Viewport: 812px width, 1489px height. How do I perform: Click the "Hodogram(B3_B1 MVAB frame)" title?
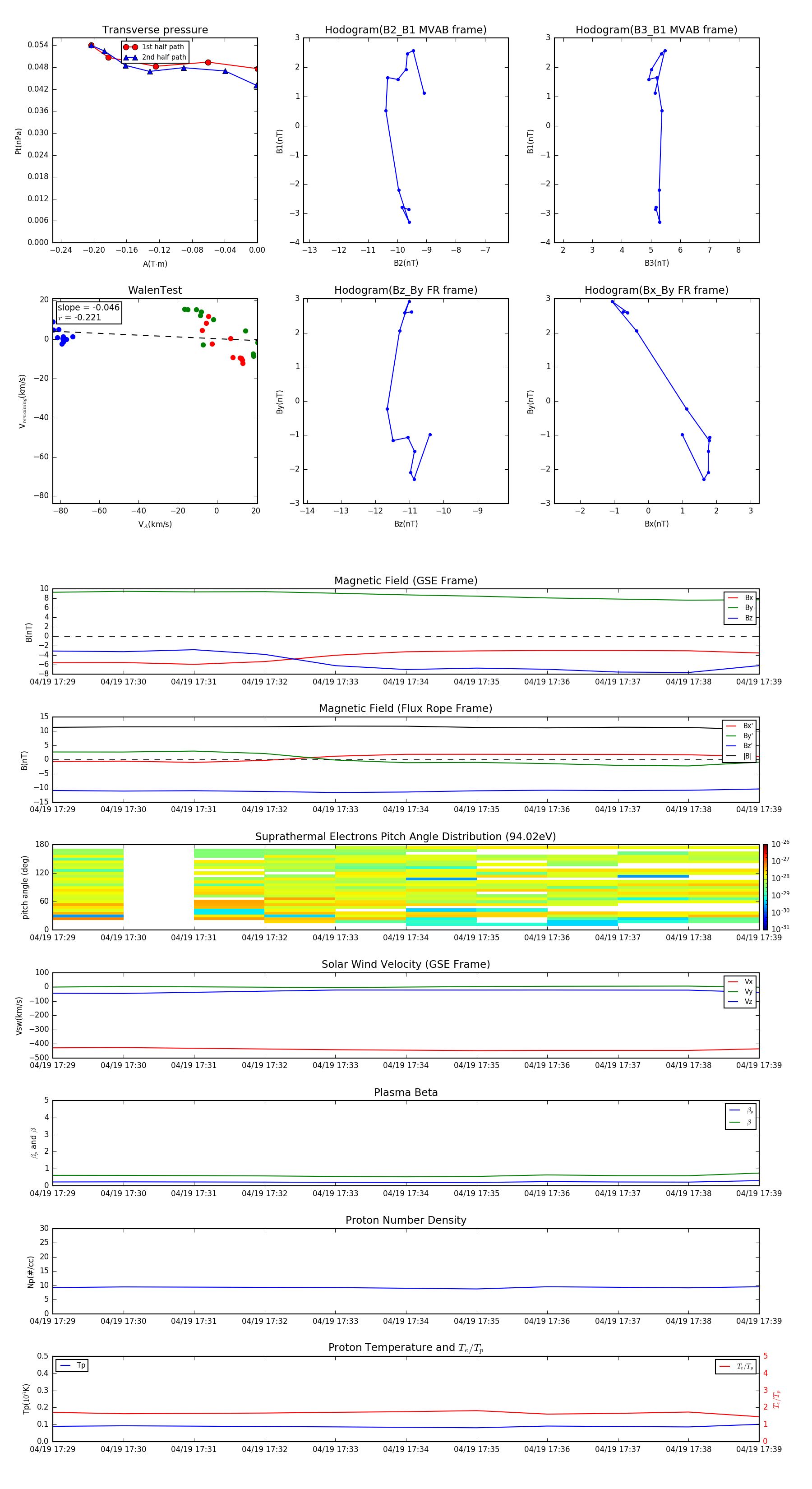(656, 30)
